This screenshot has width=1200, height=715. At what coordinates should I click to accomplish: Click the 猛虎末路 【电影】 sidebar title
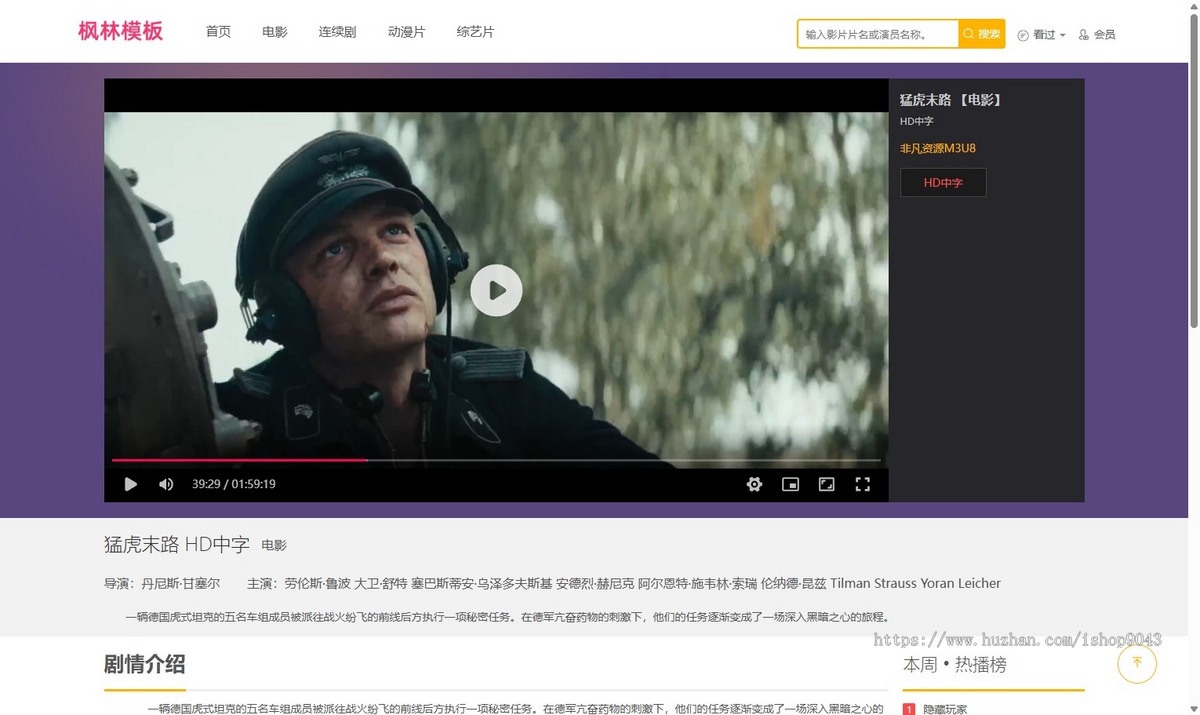(951, 100)
